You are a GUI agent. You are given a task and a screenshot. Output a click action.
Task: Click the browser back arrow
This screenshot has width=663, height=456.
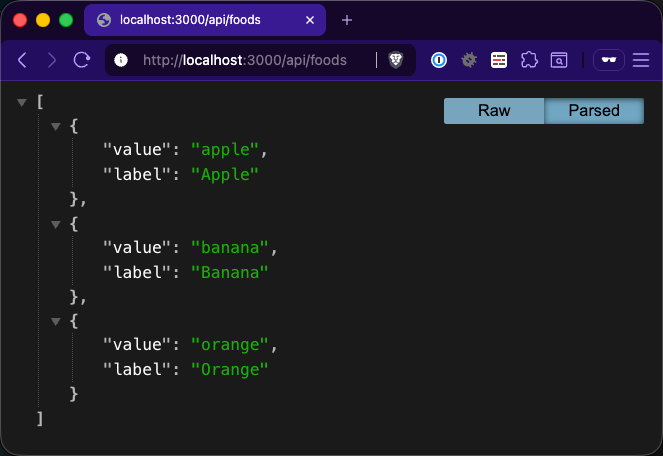22,60
